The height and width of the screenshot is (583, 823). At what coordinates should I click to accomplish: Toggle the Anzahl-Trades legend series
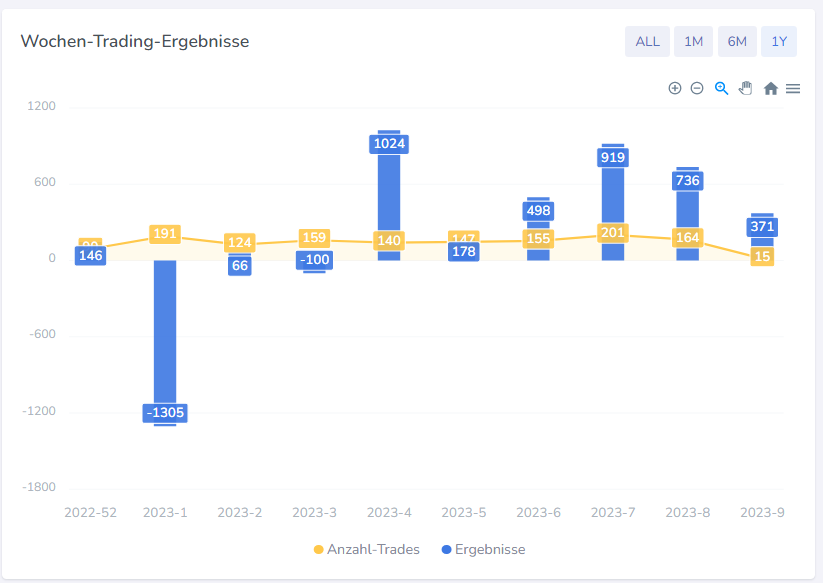click(367, 549)
